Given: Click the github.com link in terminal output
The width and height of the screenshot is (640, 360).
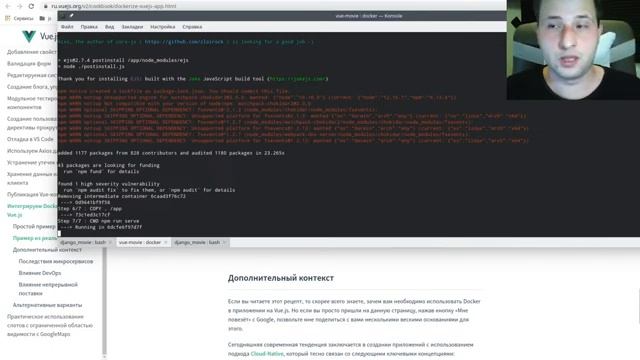Looking at the screenshot, I should (x=184, y=42).
